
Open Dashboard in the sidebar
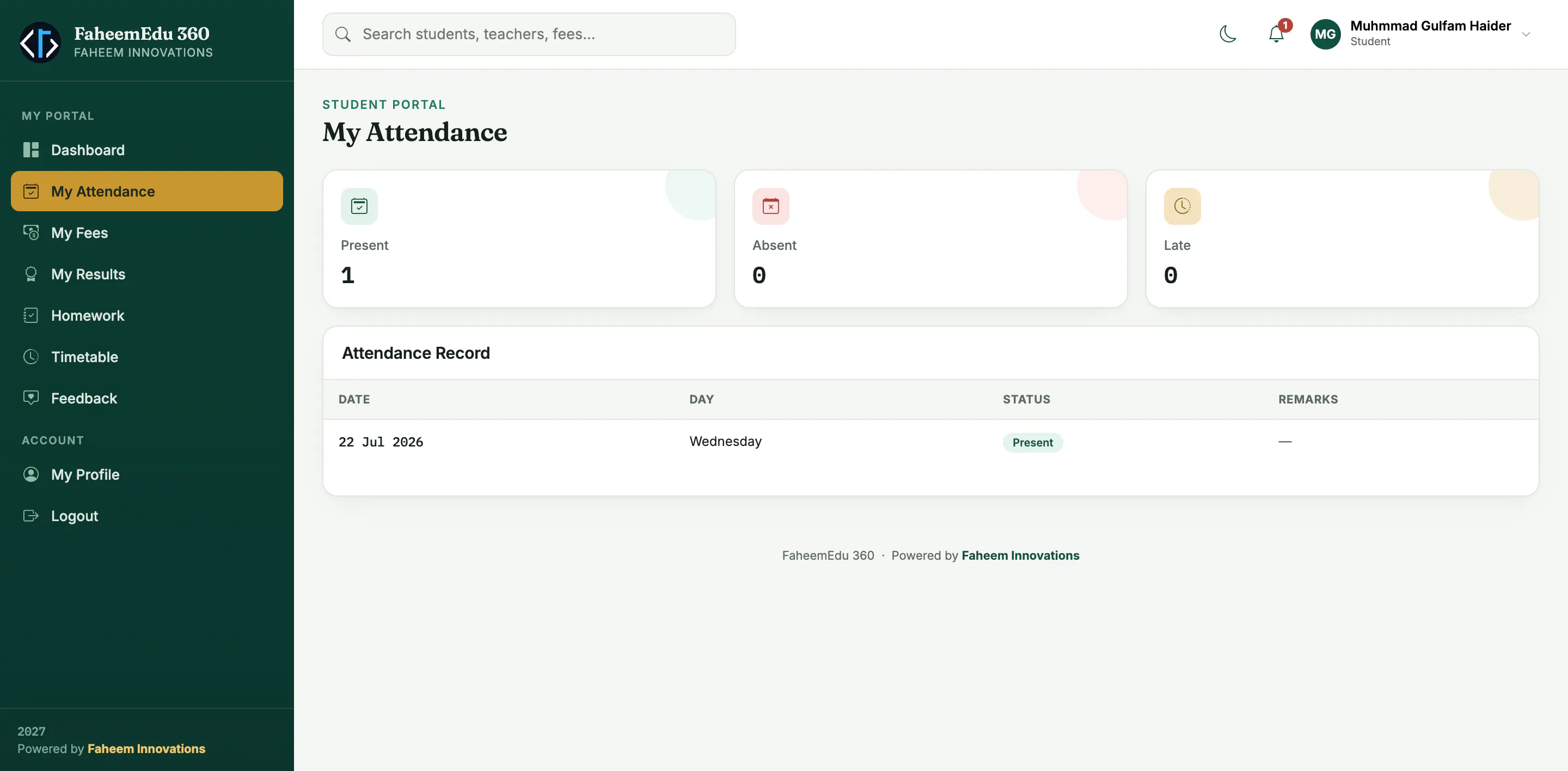[x=146, y=150]
